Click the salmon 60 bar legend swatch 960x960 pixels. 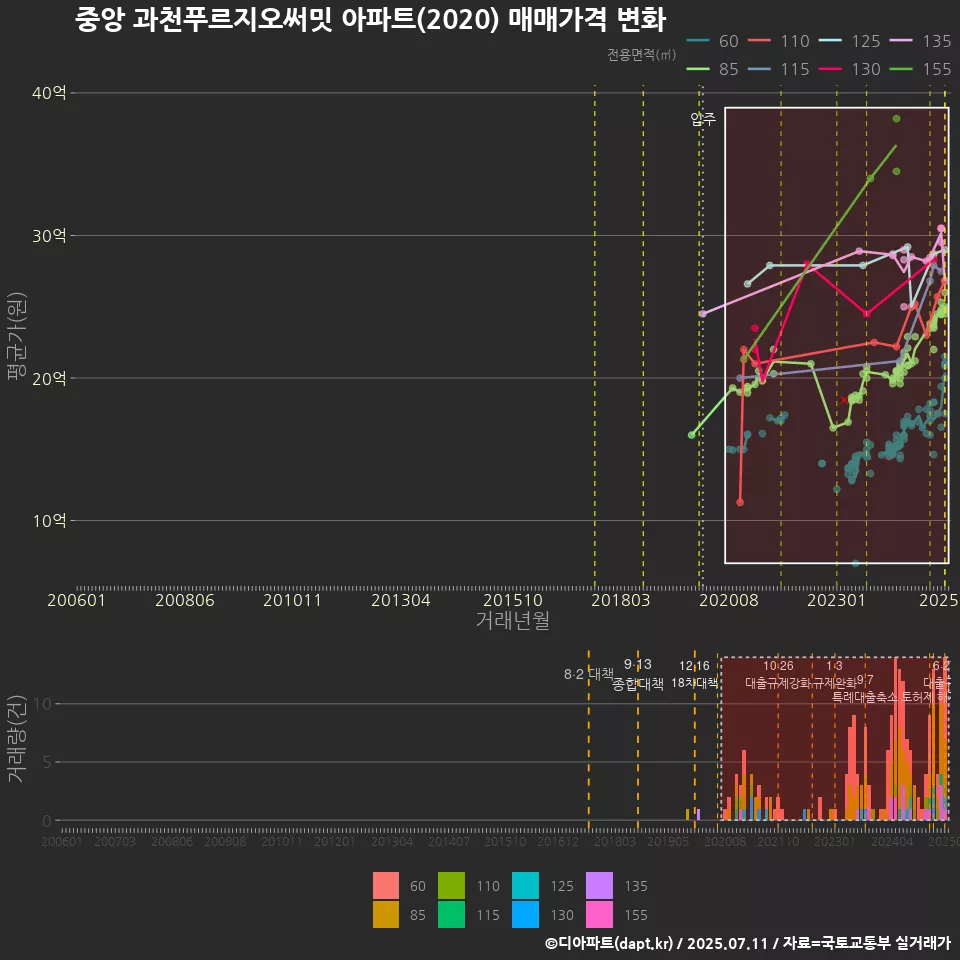(x=386, y=885)
